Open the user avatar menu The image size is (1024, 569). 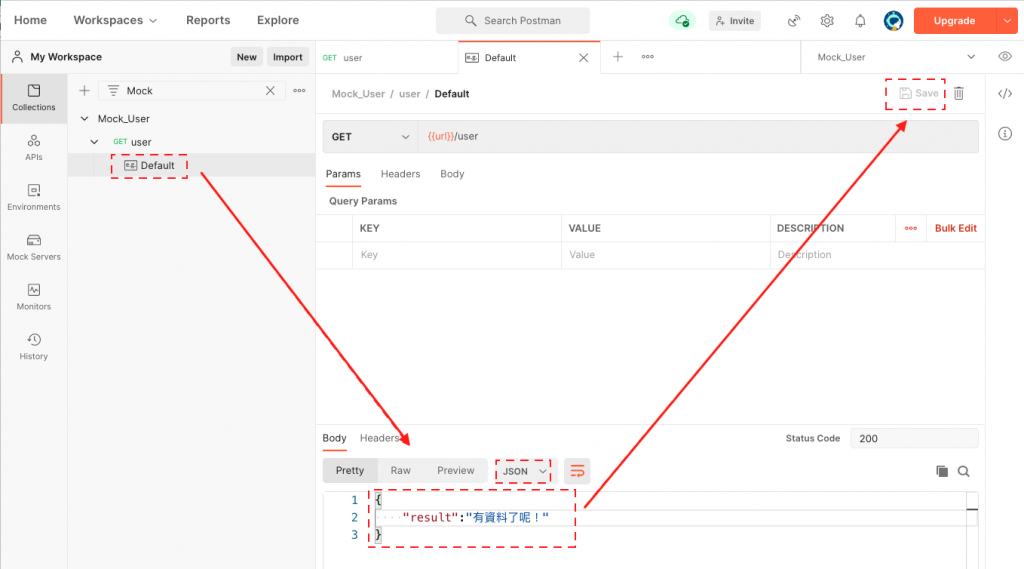pyautogui.click(x=893, y=21)
